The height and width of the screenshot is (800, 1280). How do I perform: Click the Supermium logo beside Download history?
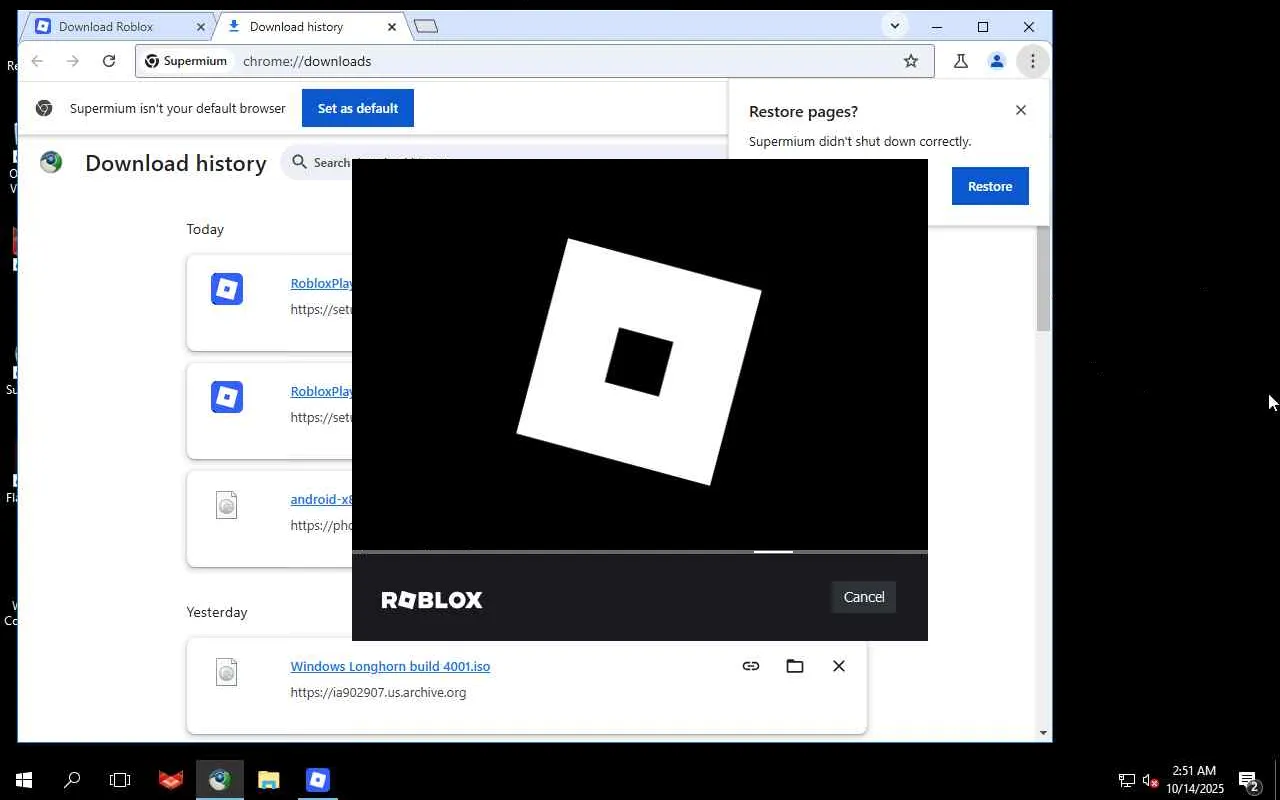51,163
